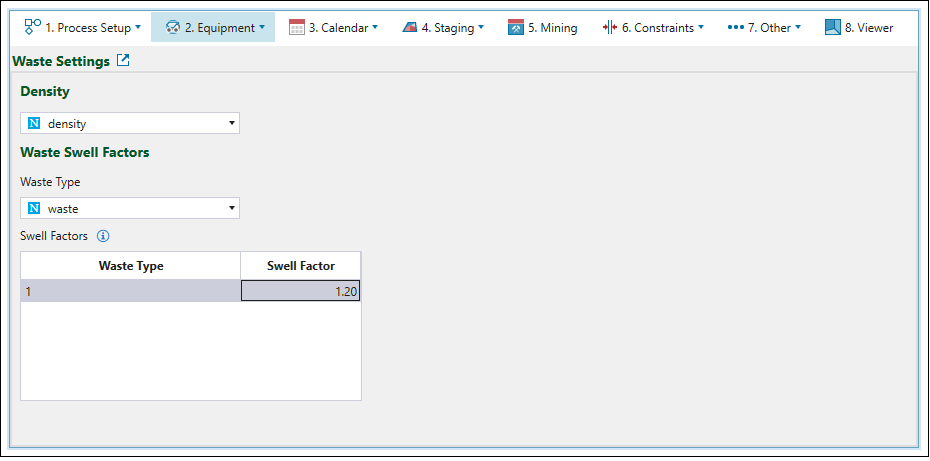Click the Constraints tab icon
The image size is (930, 461).
click(610, 27)
